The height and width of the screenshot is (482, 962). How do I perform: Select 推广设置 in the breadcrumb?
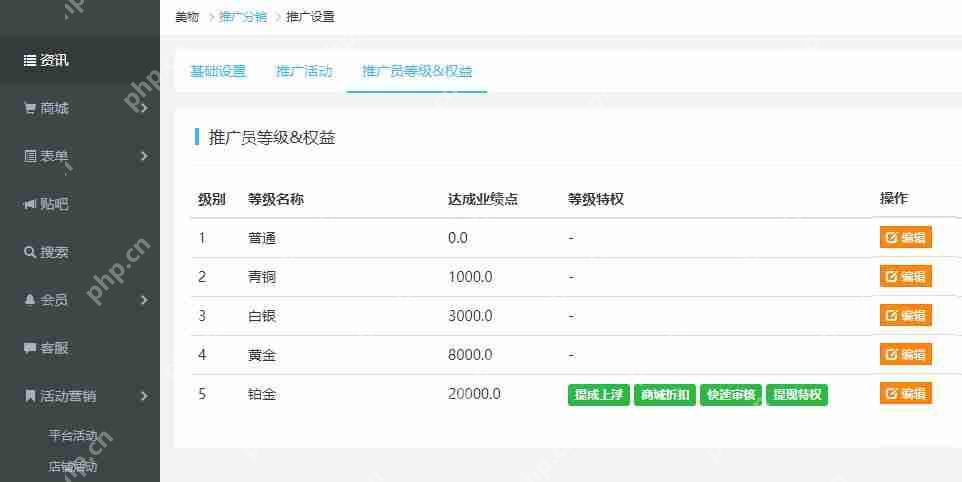pyautogui.click(x=310, y=17)
